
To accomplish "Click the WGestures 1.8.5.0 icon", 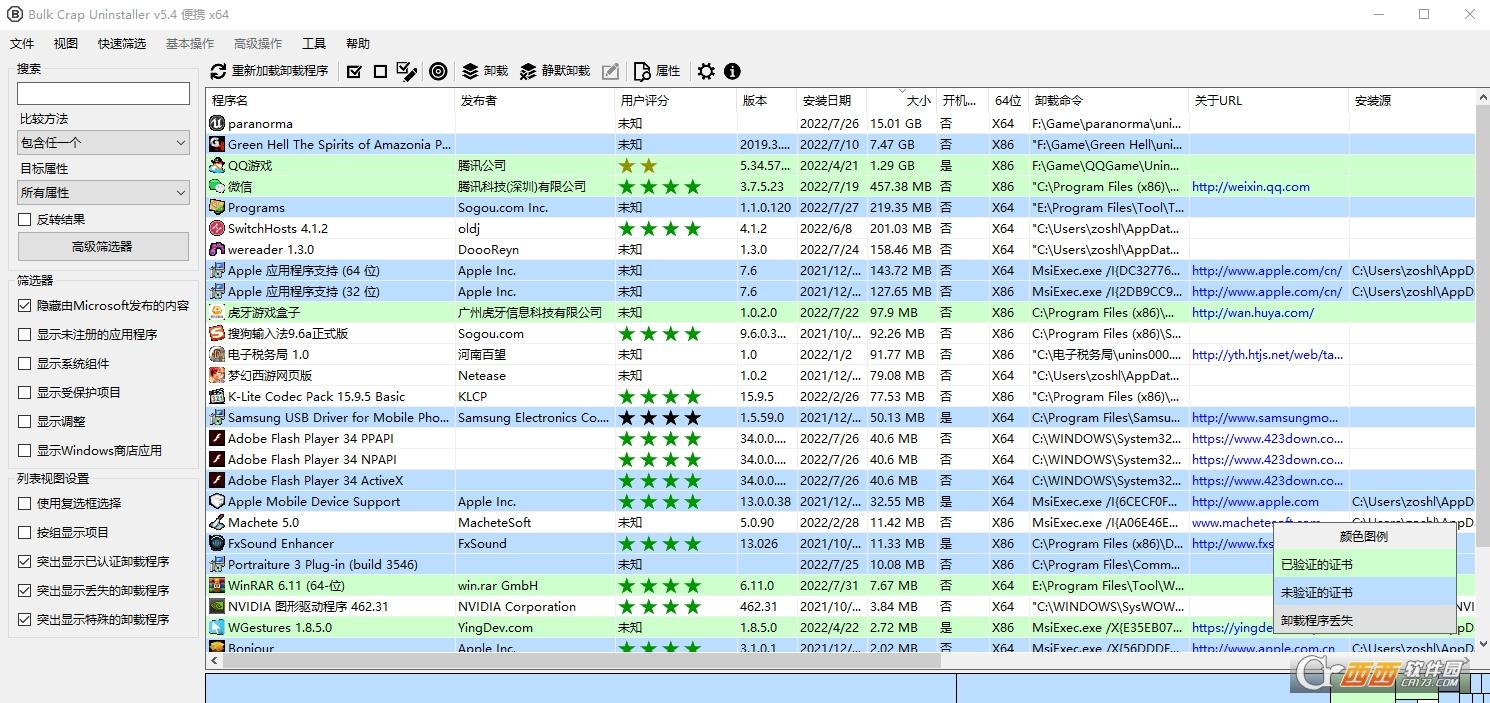I will tap(217, 628).
